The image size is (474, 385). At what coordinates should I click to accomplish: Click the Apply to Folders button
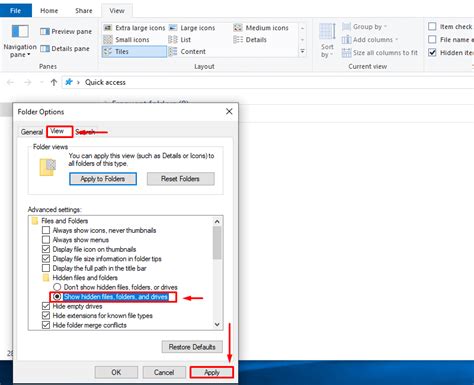pos(103,179)
